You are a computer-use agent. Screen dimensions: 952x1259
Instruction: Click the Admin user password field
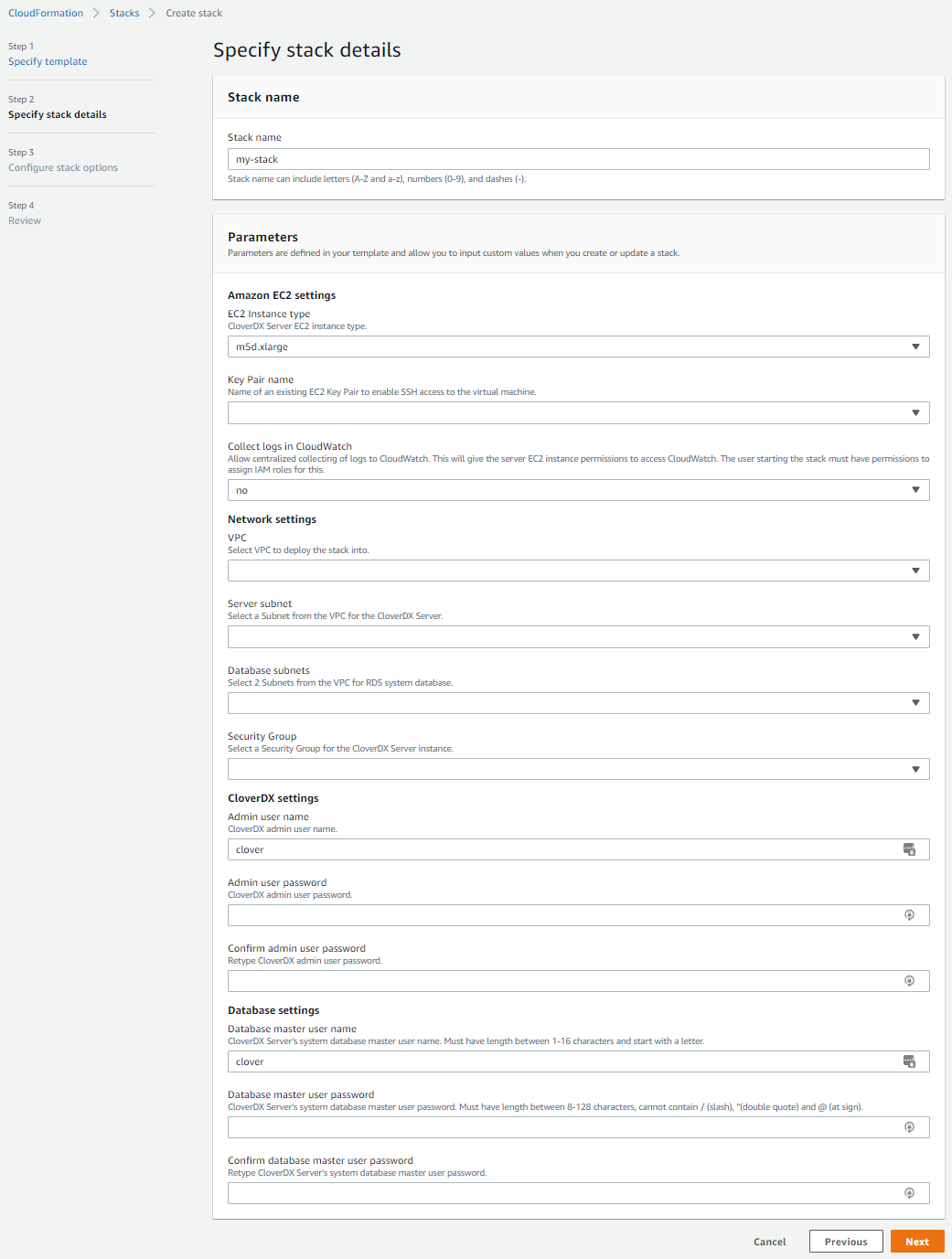(x=549, y=914)
